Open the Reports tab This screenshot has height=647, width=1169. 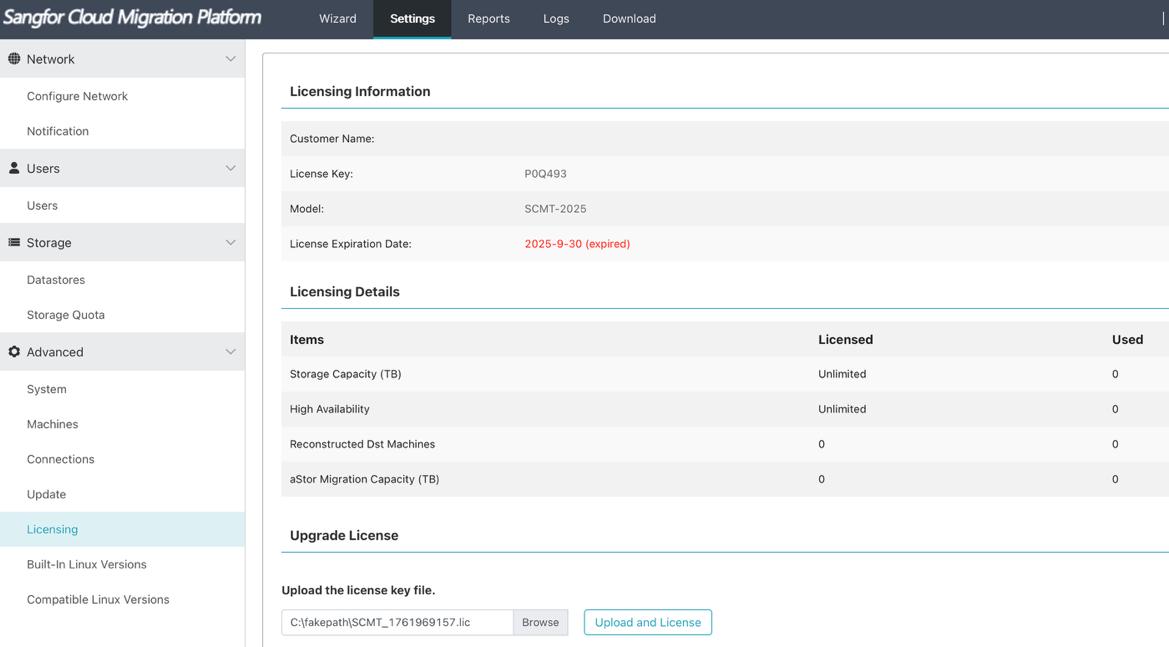(x=488, y=19)
